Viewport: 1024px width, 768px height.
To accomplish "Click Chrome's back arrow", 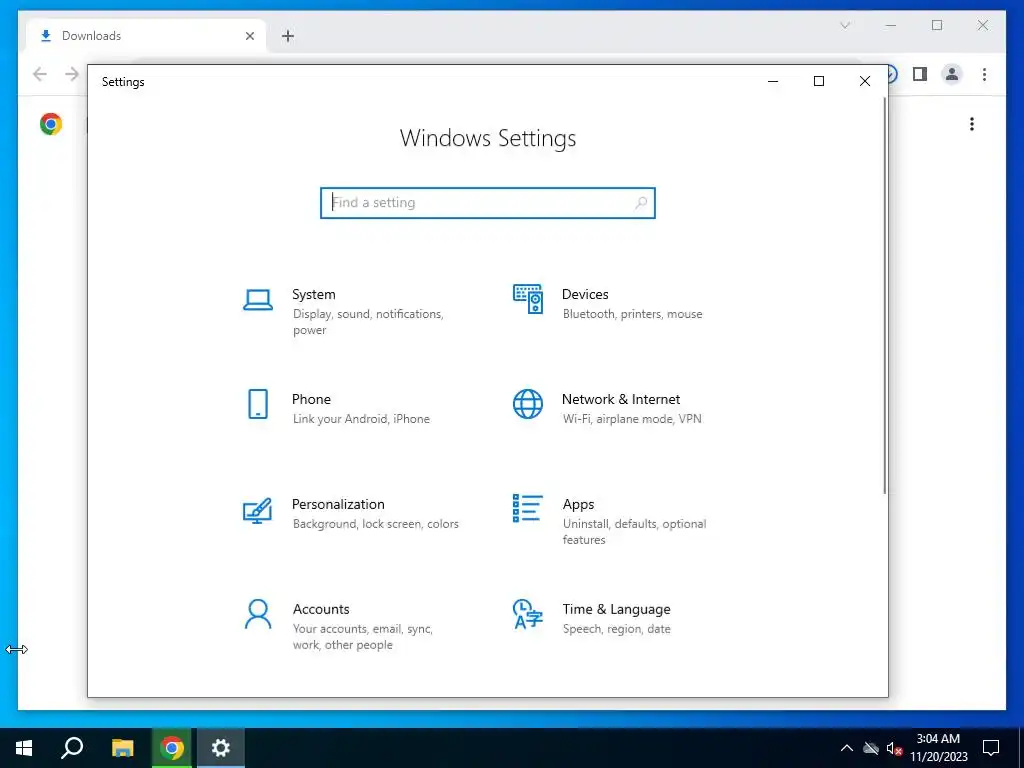I will (40, 74).
